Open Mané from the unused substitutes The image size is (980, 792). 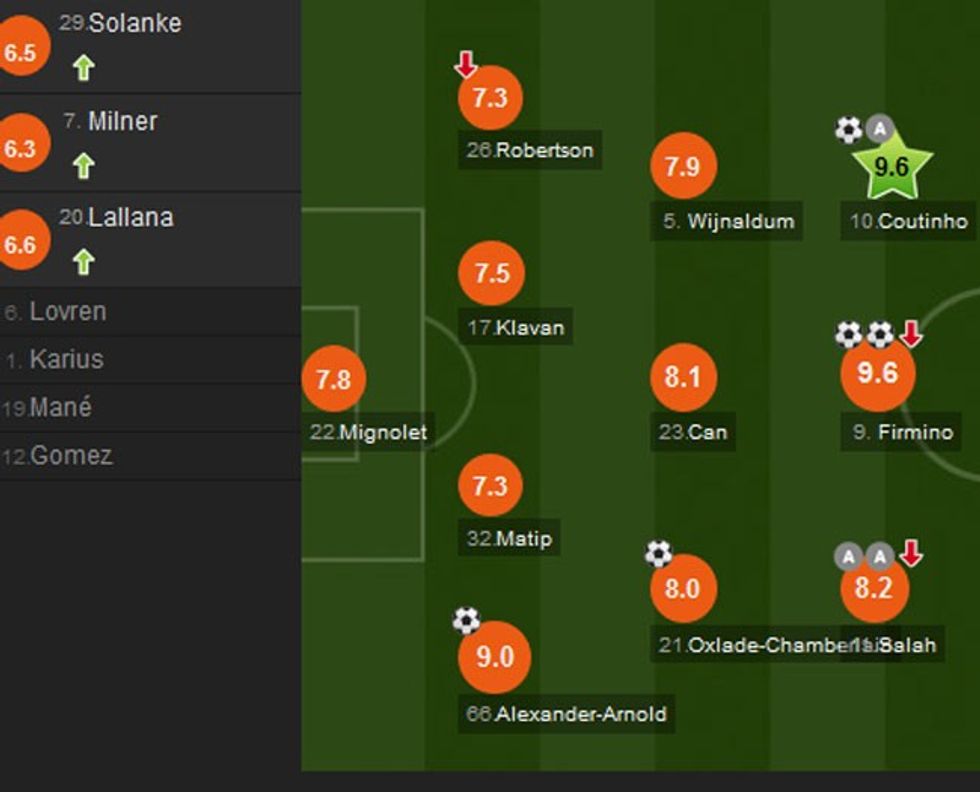[x=60, y=408]
